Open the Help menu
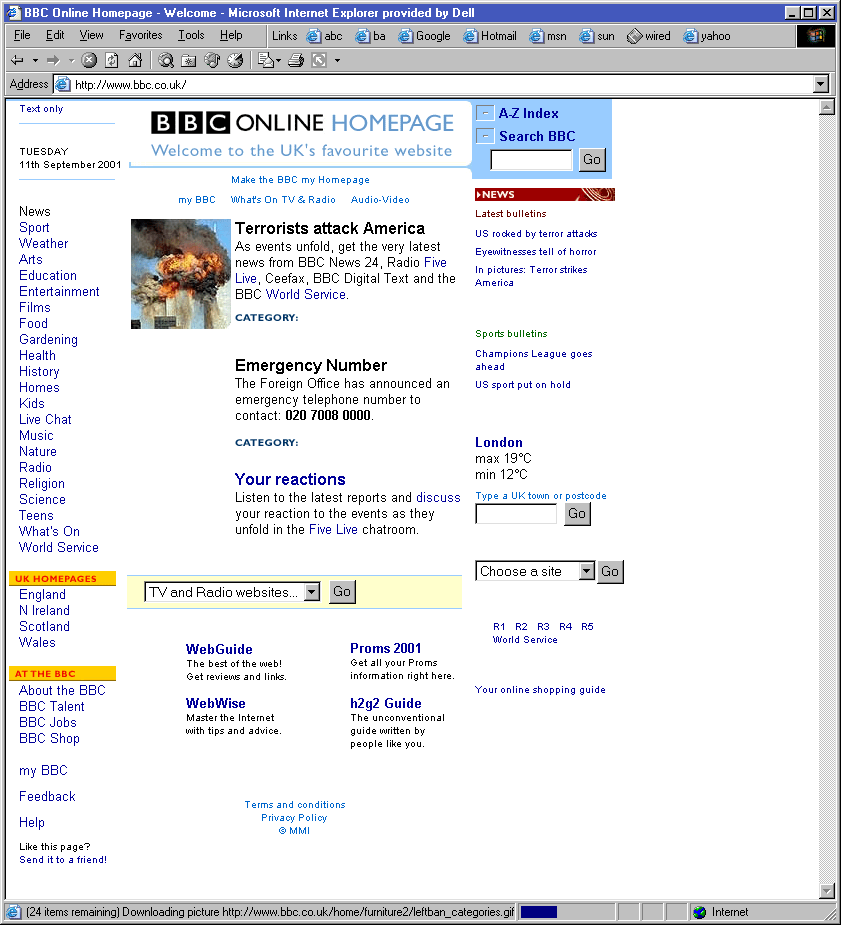Screen dimensions: 841x925 coord(231,35)
